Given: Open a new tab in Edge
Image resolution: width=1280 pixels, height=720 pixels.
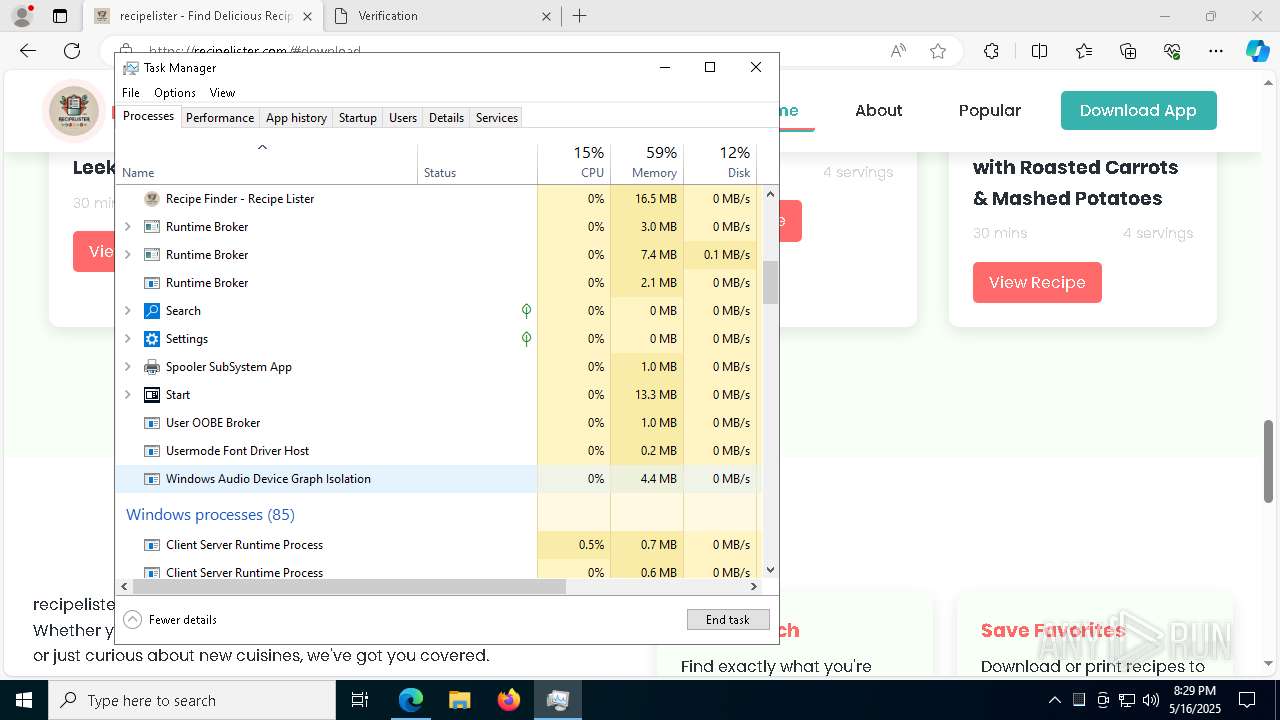Looking at the screenshot, I should point(580,16).
